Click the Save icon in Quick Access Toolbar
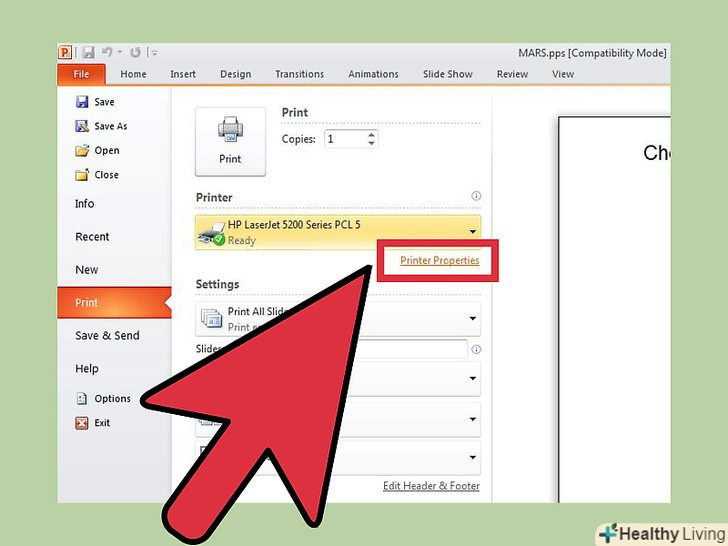Image resolution: width=728 pixels, height=546 pixels. pyautogui.click(x=88, y=52)
